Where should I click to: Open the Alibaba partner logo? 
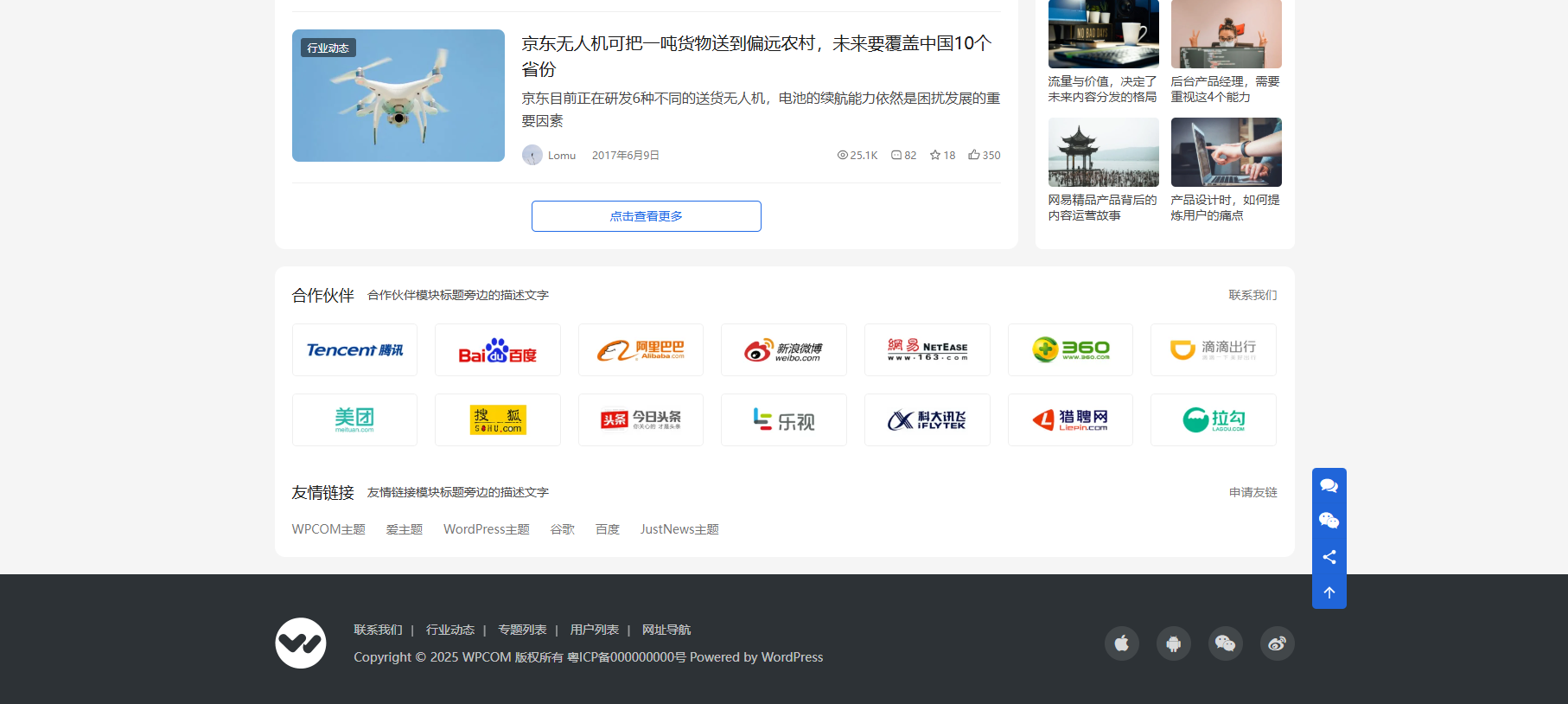pyautogui.click(x=641, y=349)
